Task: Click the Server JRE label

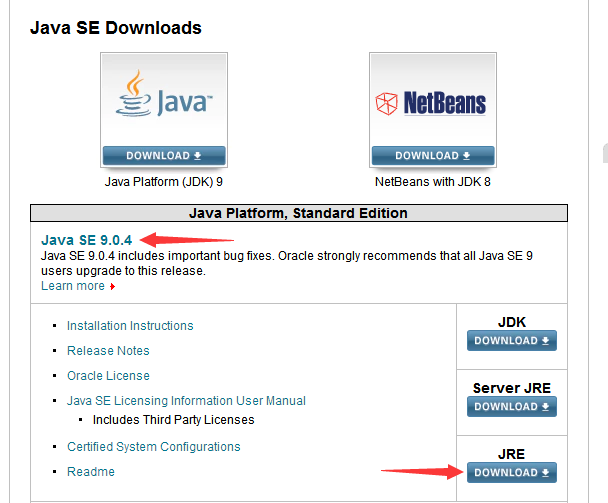Action: click(x=511, y=388)
